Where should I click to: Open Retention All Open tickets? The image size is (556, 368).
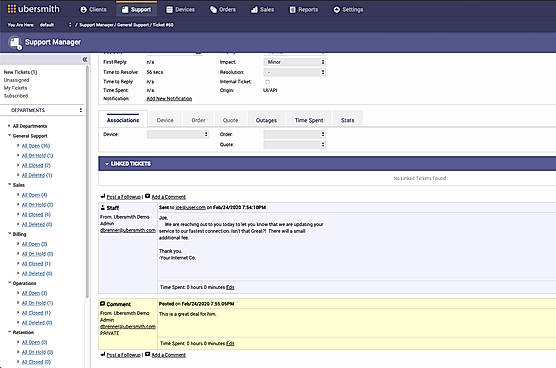[34, 342]
